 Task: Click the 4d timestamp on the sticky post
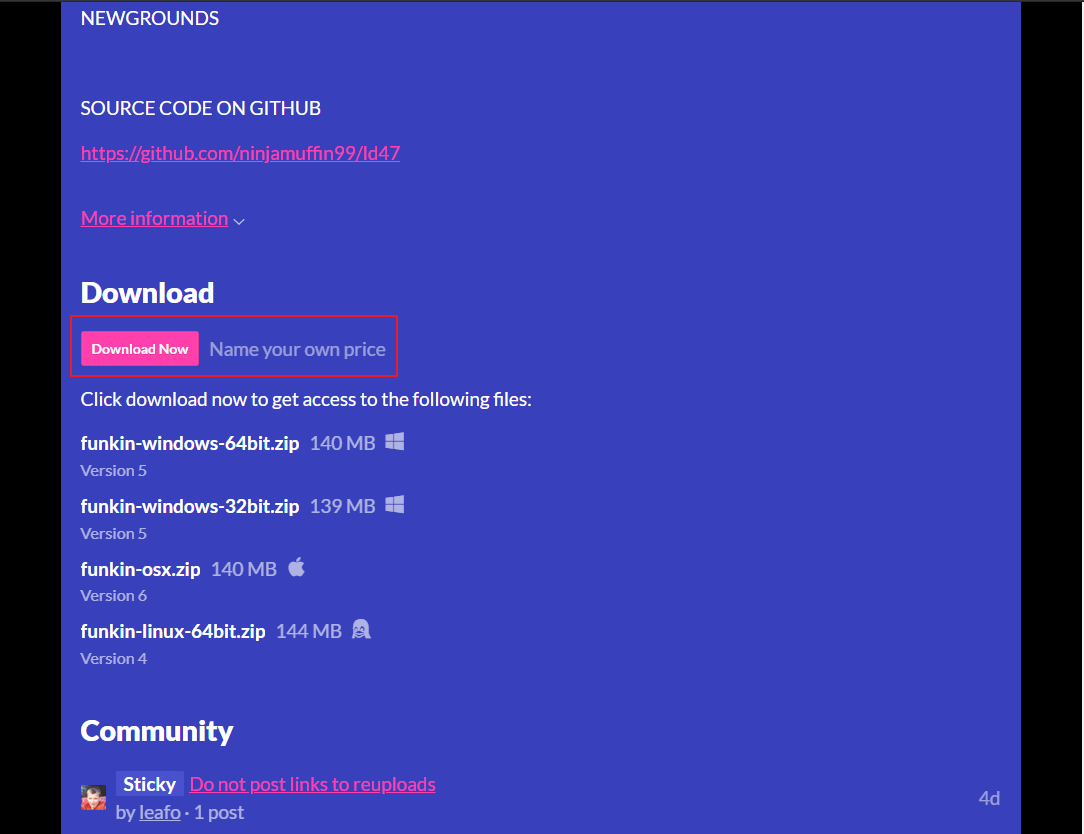point(989,798)
